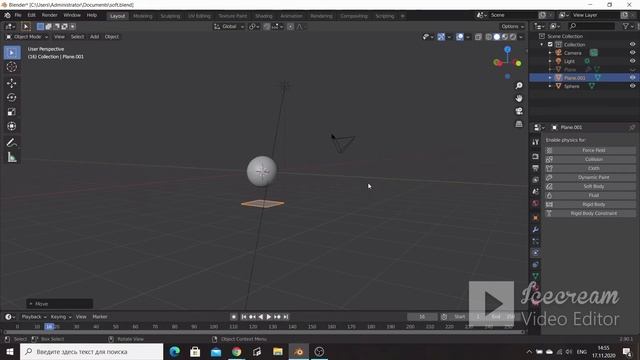Select the Select Box tool
Viewport: 640px width, 360px height.
tap(12, 53)
